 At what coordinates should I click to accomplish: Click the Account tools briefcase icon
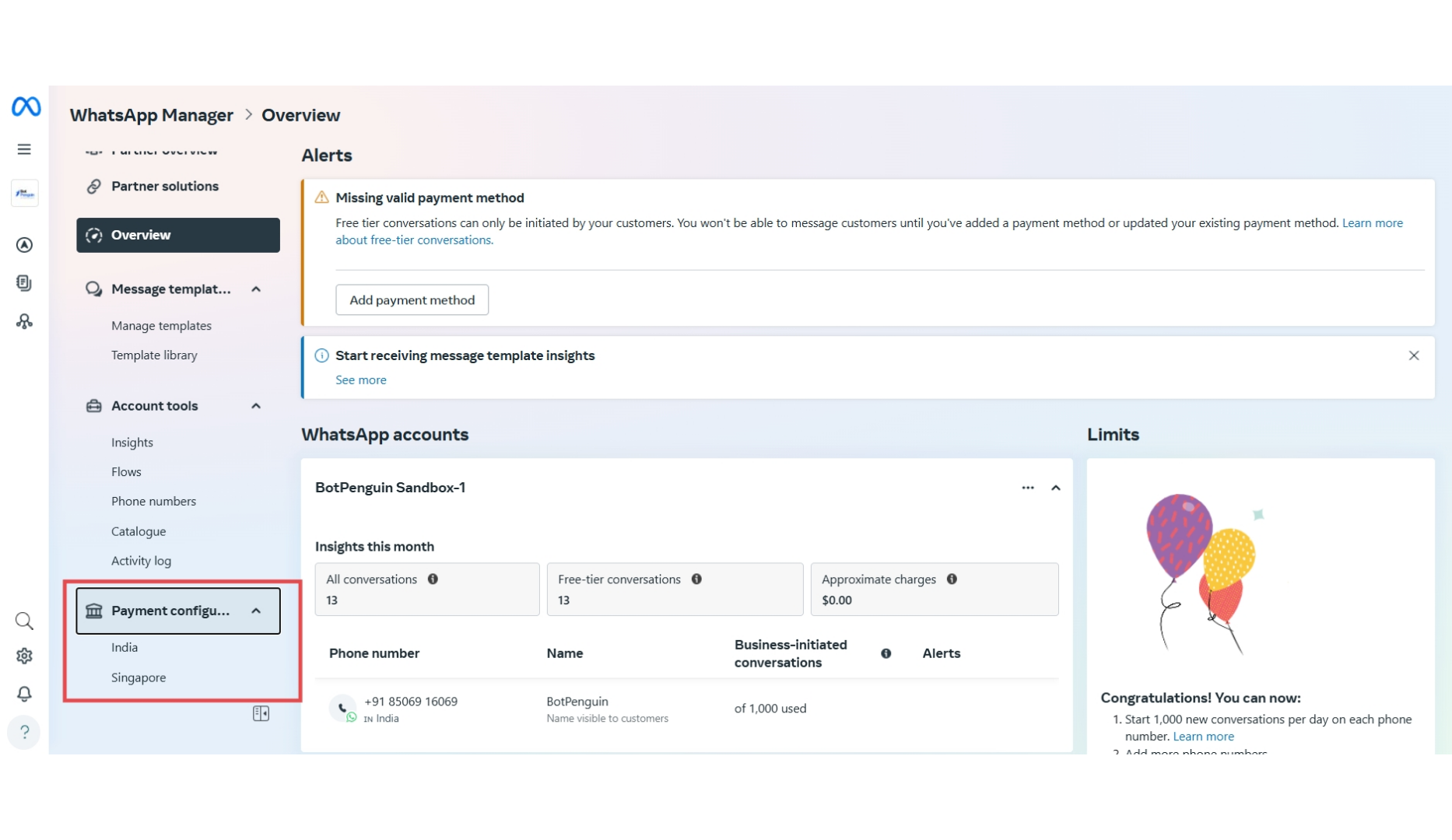point(94,406)
